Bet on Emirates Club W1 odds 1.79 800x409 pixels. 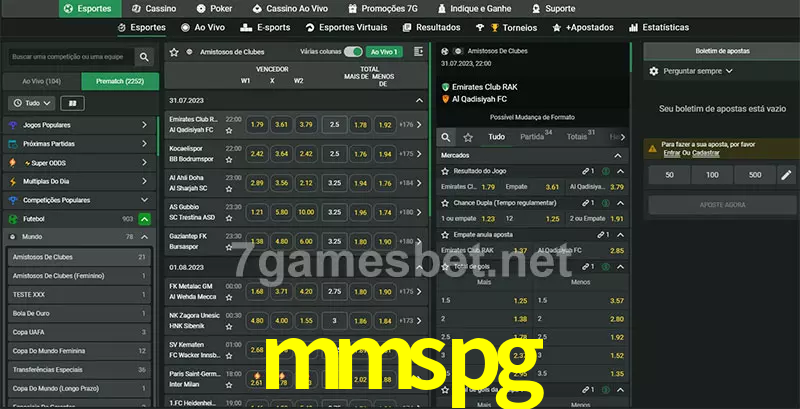point(257,124)
